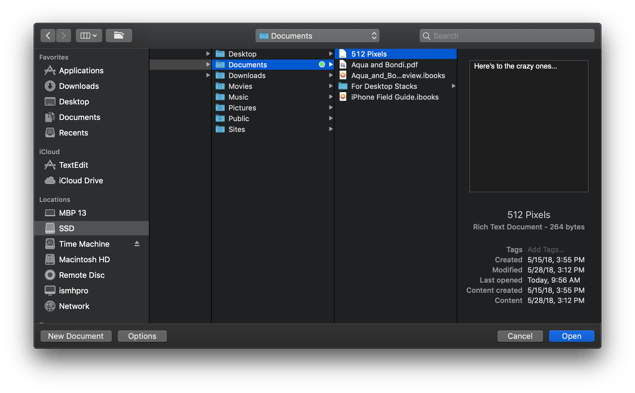Select iPhone Field Guide.ibooks
This screenshot has width=635, height=393.
pos(396,97)
